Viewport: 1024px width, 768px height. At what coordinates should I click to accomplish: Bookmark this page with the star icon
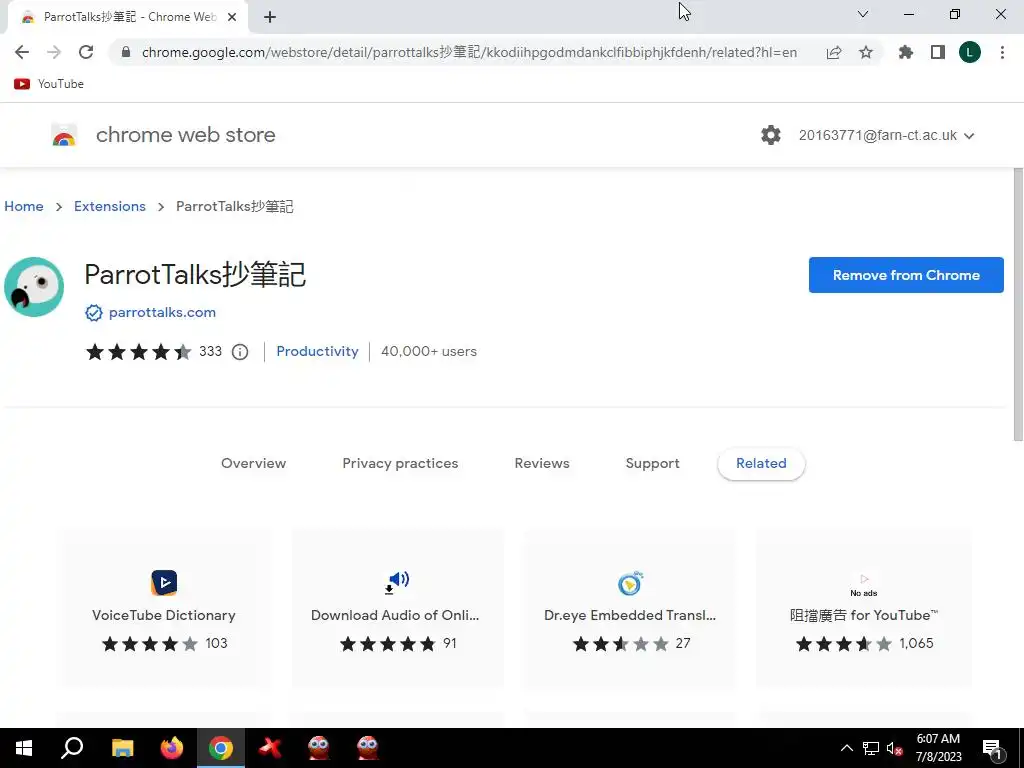click(865, 52)
